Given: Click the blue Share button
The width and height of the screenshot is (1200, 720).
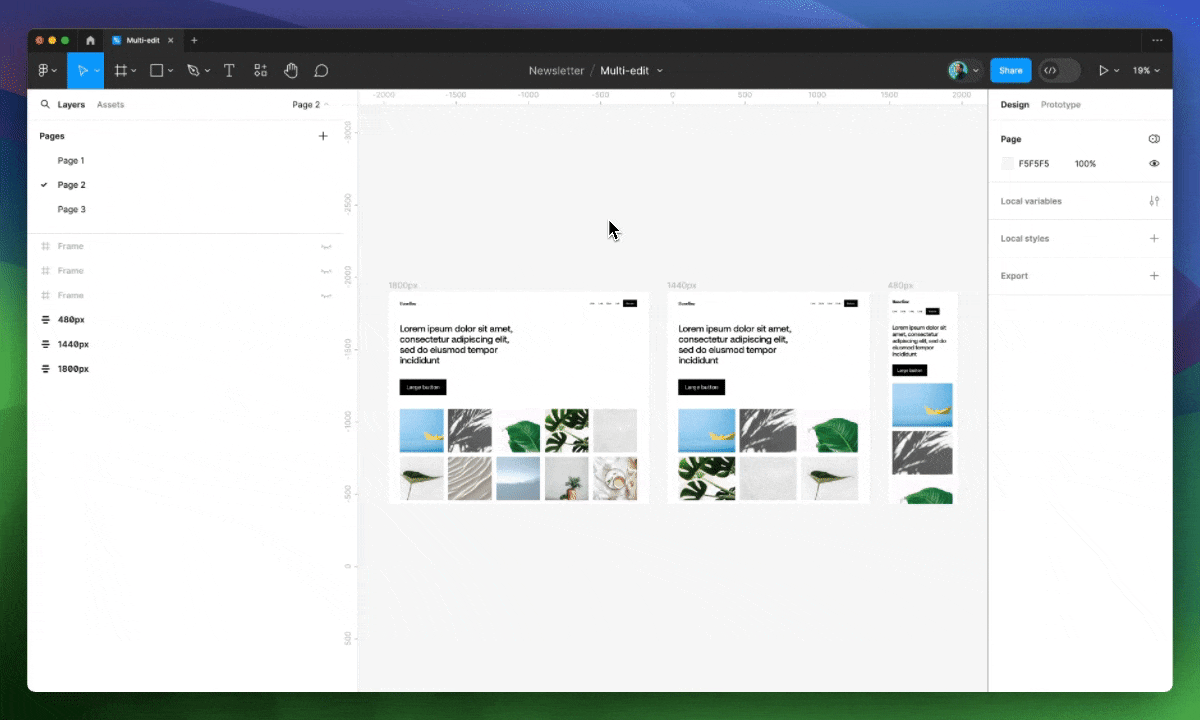Looking at the screenshot, I should 1010,71.
